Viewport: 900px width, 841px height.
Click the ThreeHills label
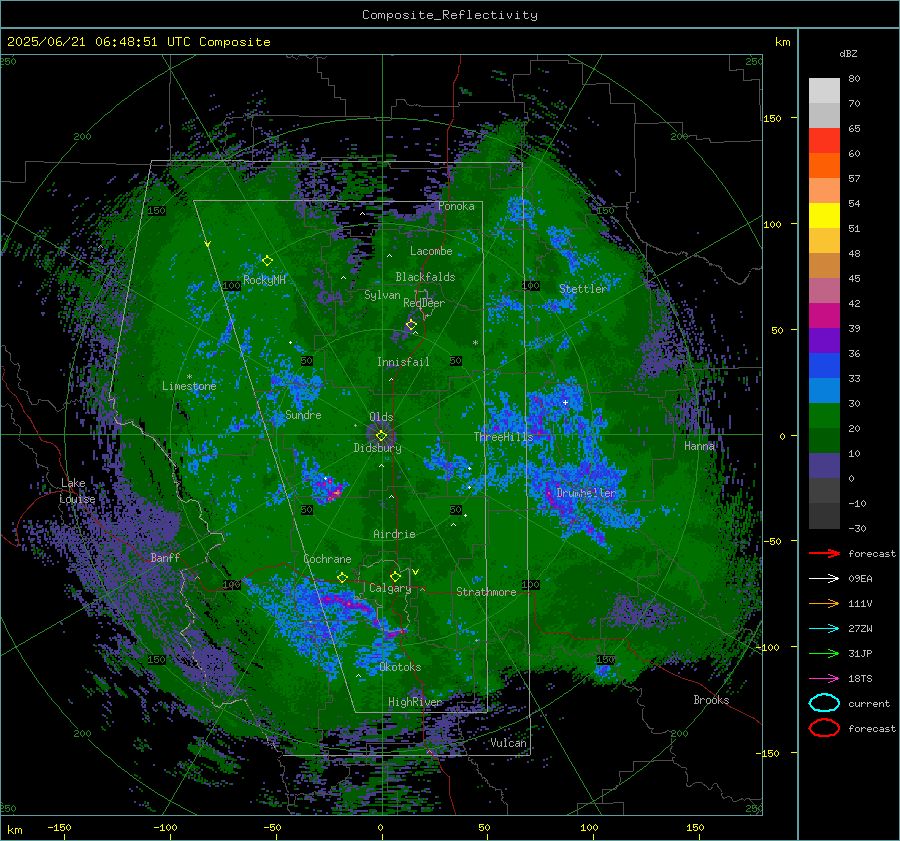[503, 437]
